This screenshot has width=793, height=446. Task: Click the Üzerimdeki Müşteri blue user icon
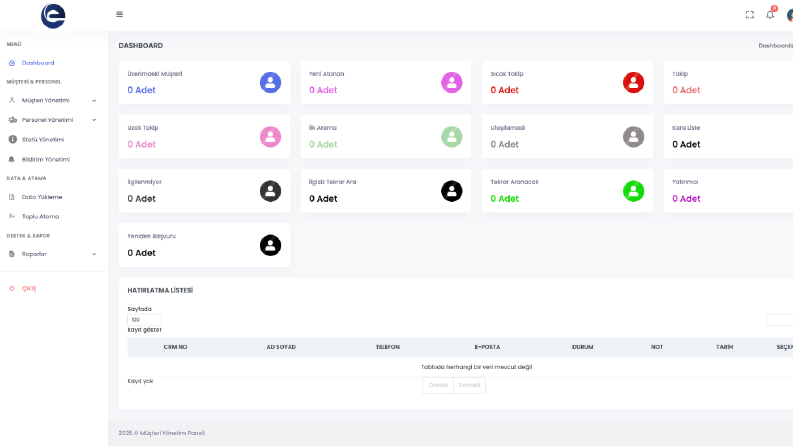(x=271, y=82)
